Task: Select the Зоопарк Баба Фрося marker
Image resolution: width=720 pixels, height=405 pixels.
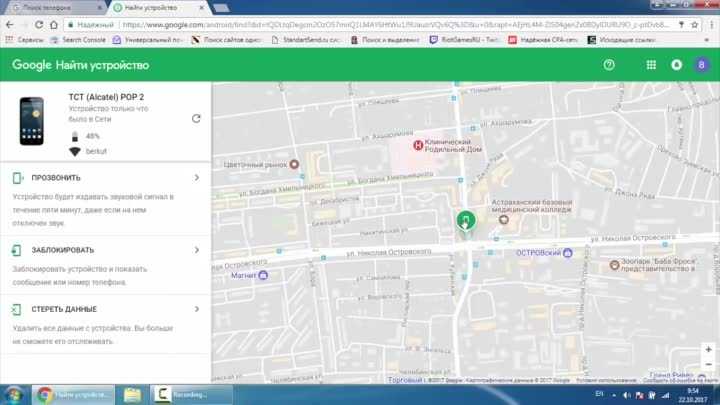Action: [614, 264]
